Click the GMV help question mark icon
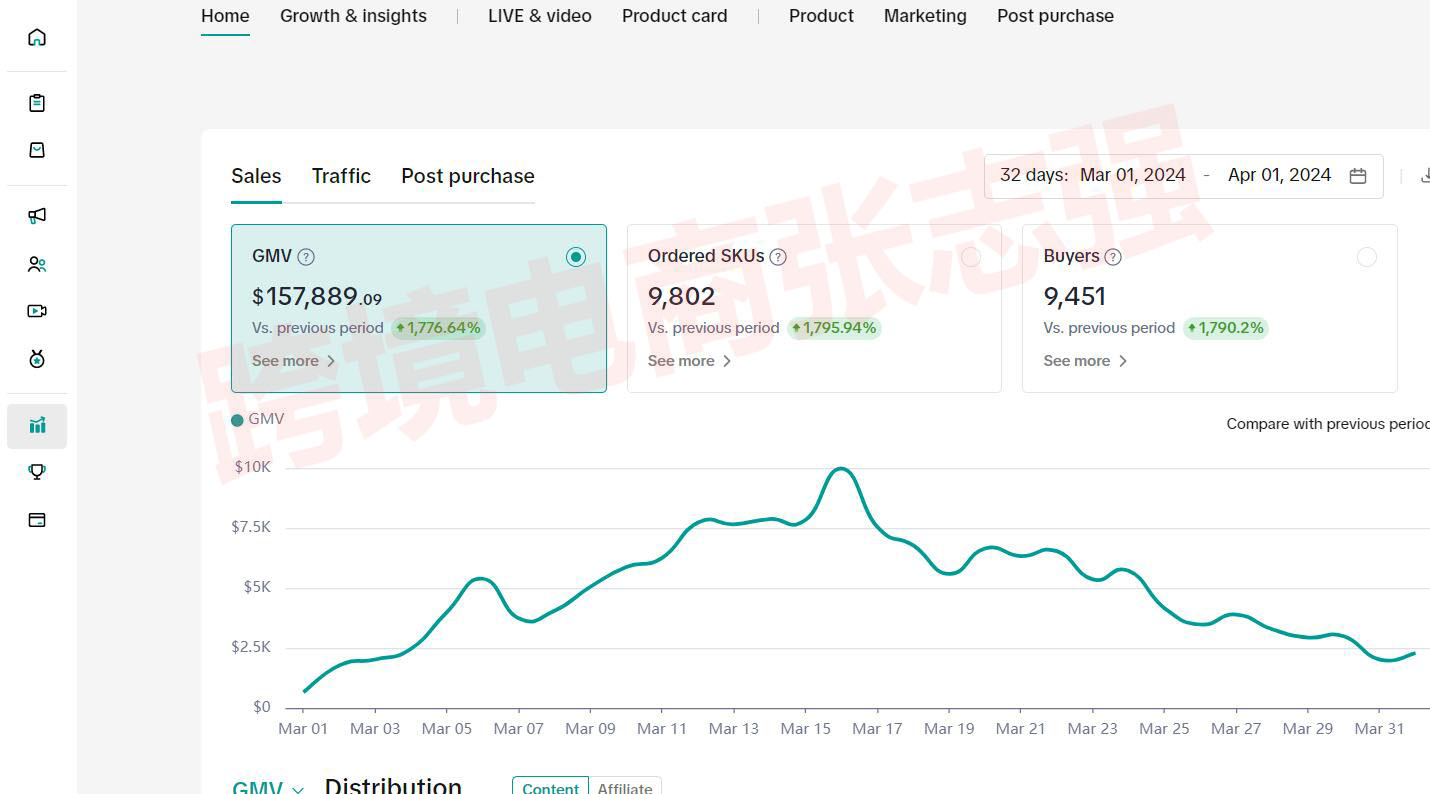The width and height of the screenshot is (1430, 794). pos(307,257)
